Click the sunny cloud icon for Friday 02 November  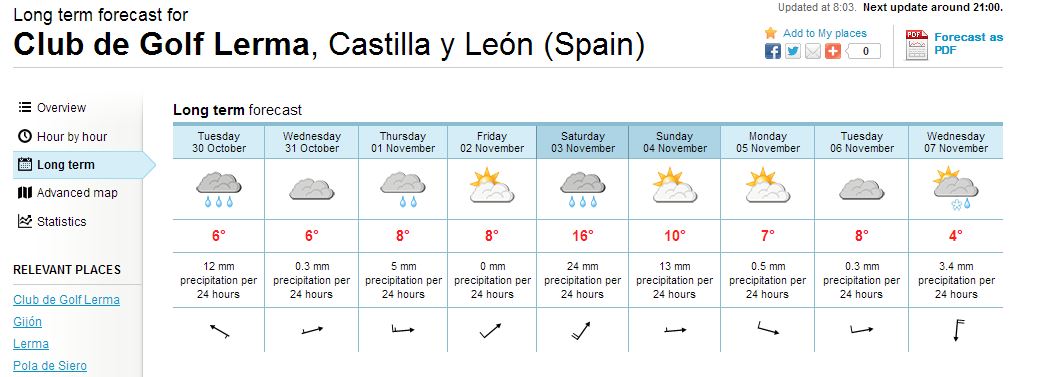(x=492, y=185)
